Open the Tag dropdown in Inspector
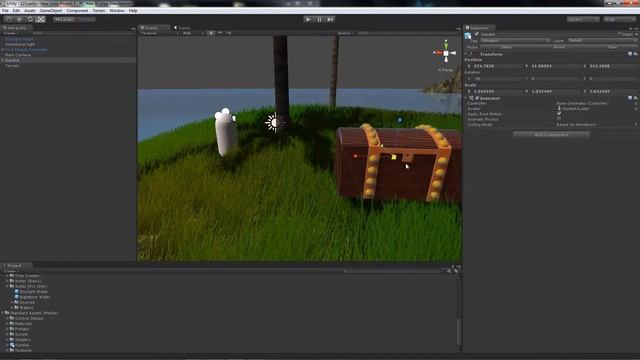The image size is (640, 360). 515,40
